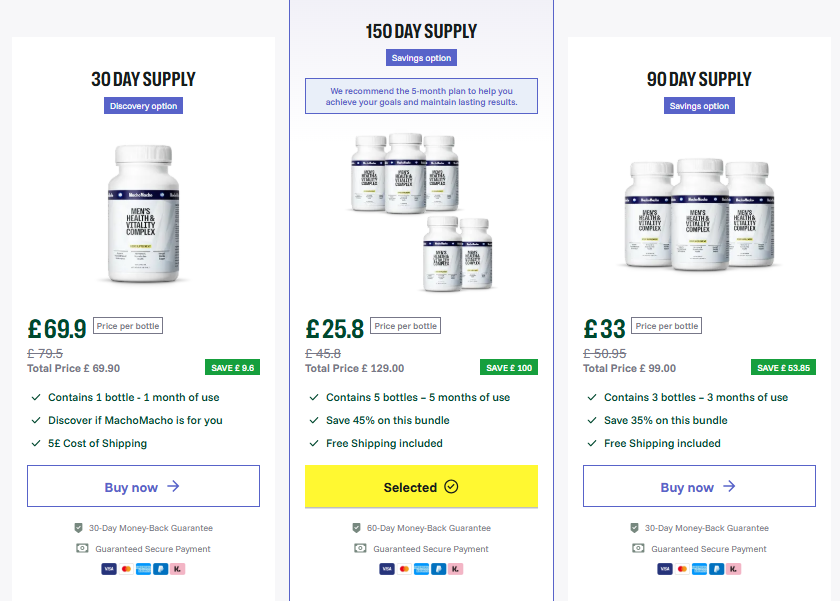Click the five-bottle bundle image
Viewport: 840px width, 601px height.
[x=421, y=210]
